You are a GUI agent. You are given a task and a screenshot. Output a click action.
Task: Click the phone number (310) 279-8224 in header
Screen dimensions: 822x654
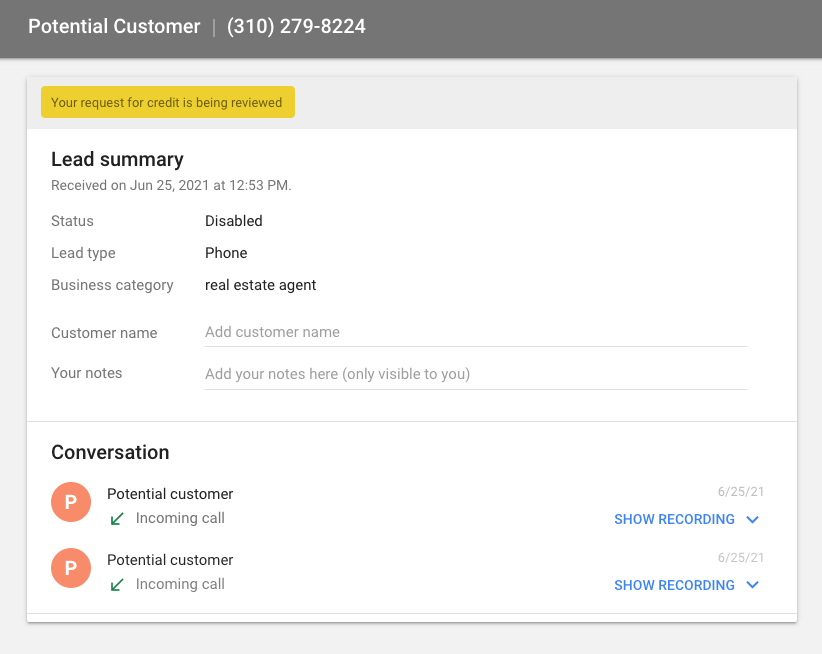(x=296, y=27)
